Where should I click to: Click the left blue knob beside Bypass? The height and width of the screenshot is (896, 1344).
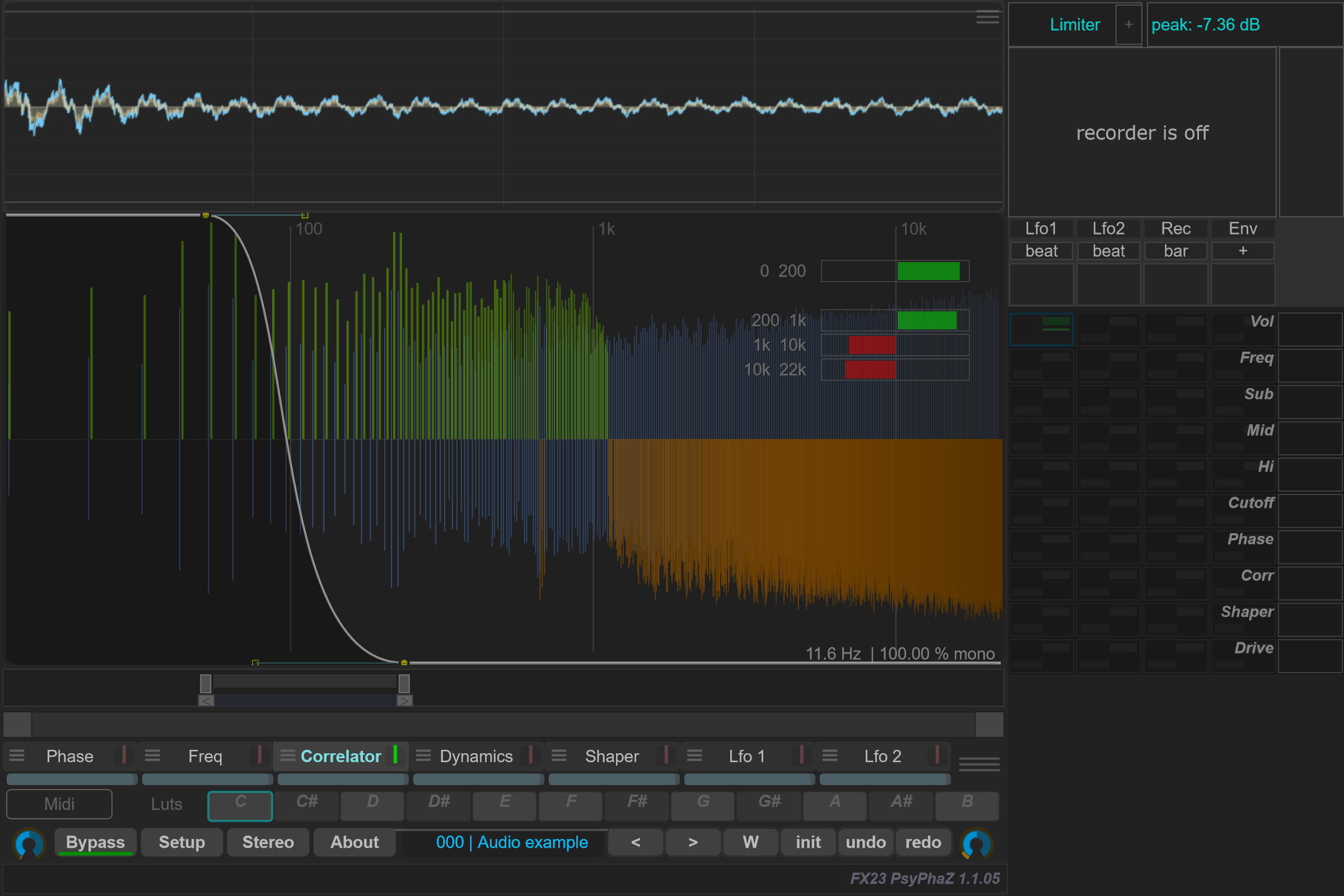click(x=29, y=843)
